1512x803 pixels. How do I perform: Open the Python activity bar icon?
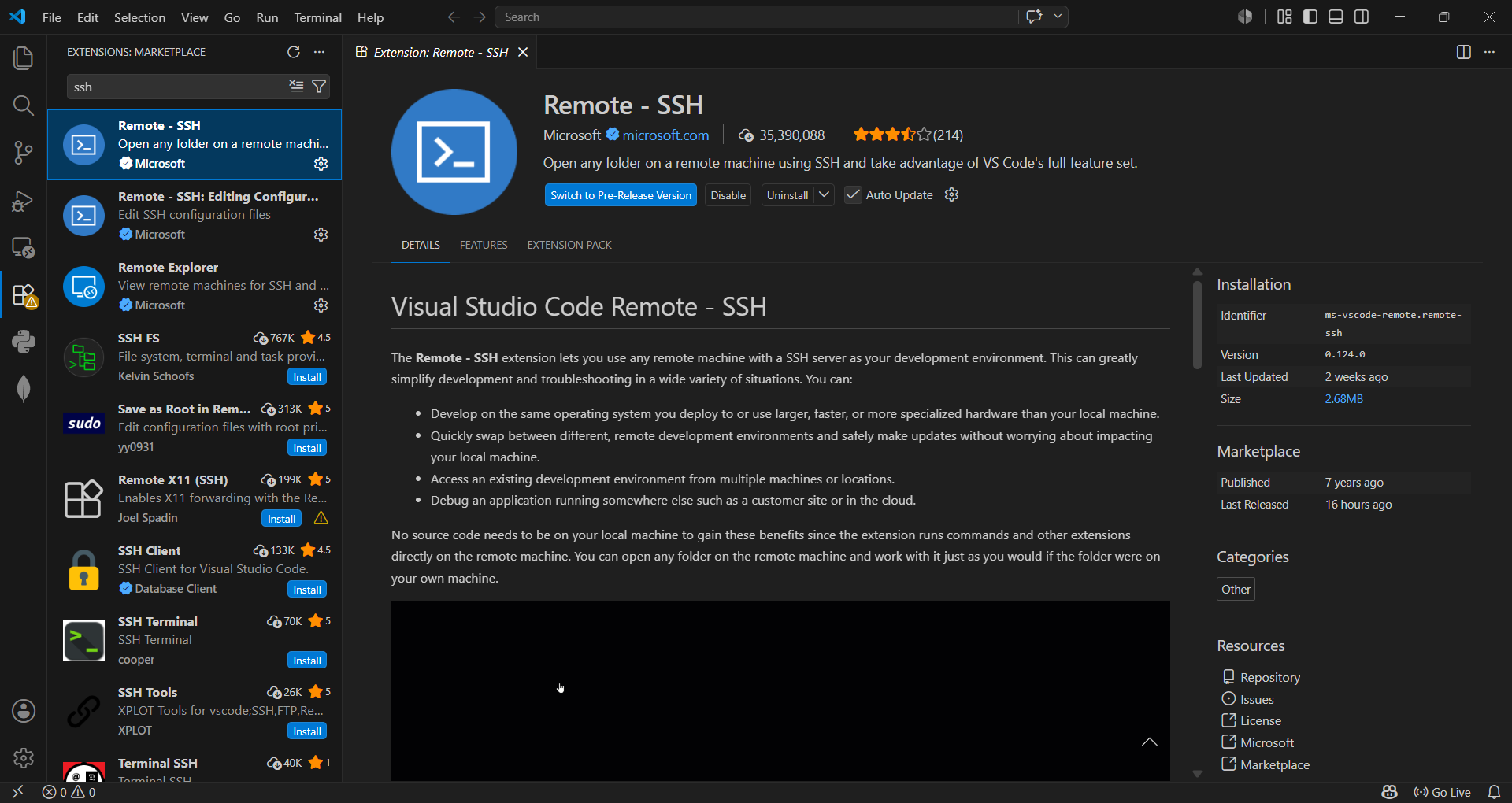click(24, 342)
